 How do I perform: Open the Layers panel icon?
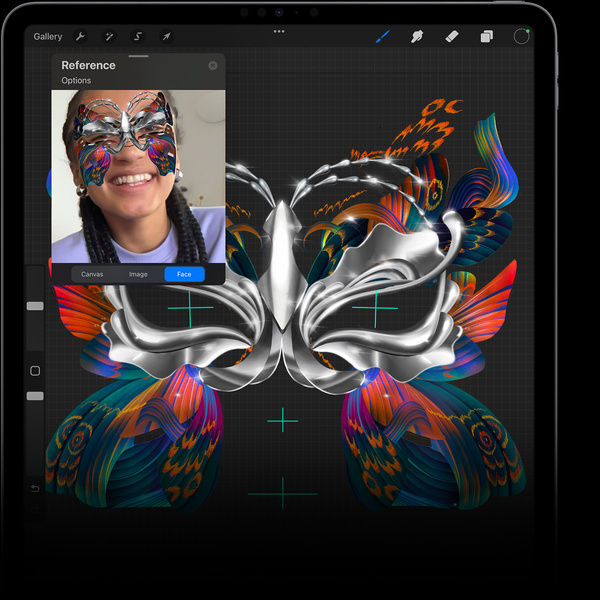pyautogui.click(x=487, y=37)
